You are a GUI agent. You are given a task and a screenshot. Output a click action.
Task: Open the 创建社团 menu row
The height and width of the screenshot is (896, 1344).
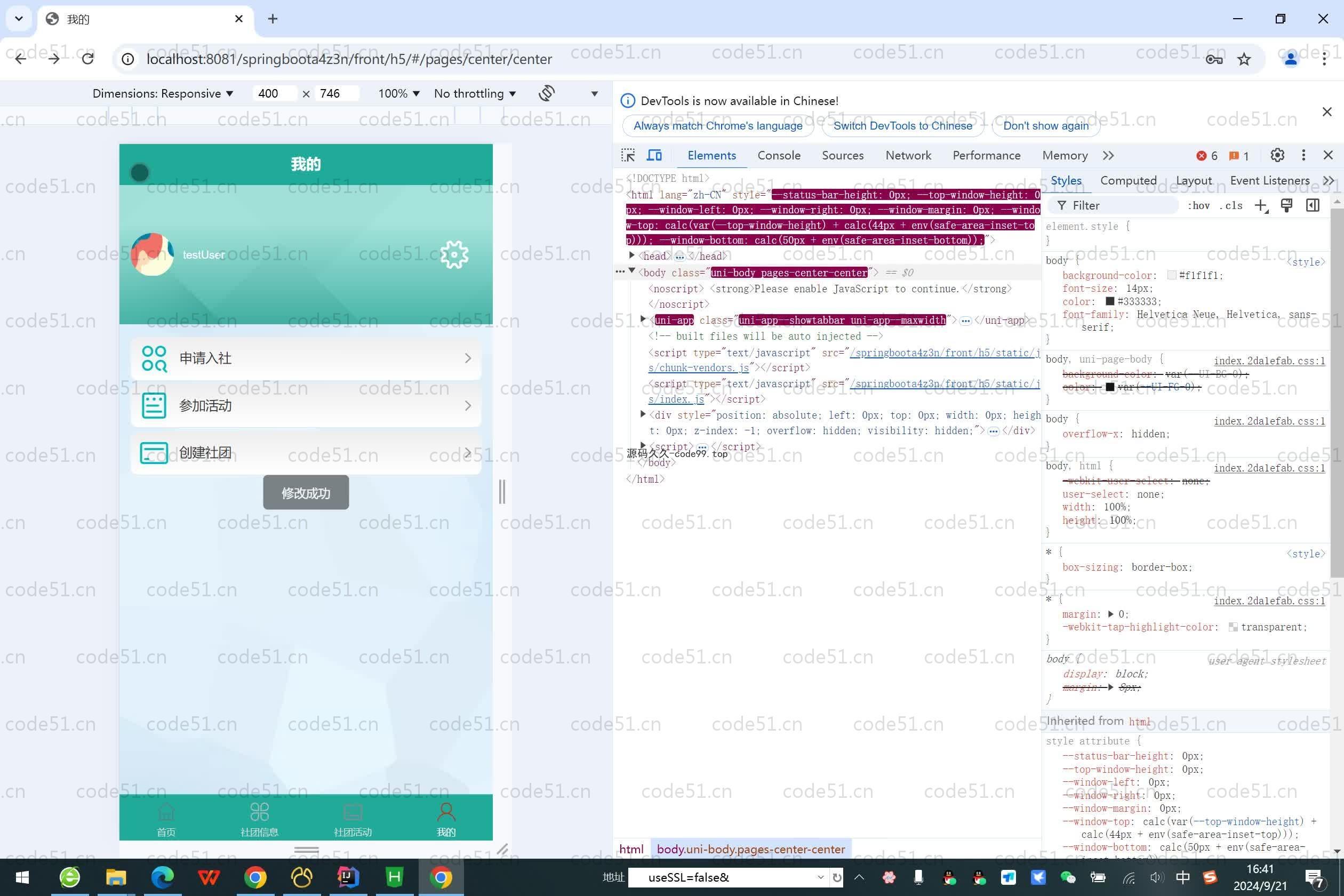click(x=306, y=453)
